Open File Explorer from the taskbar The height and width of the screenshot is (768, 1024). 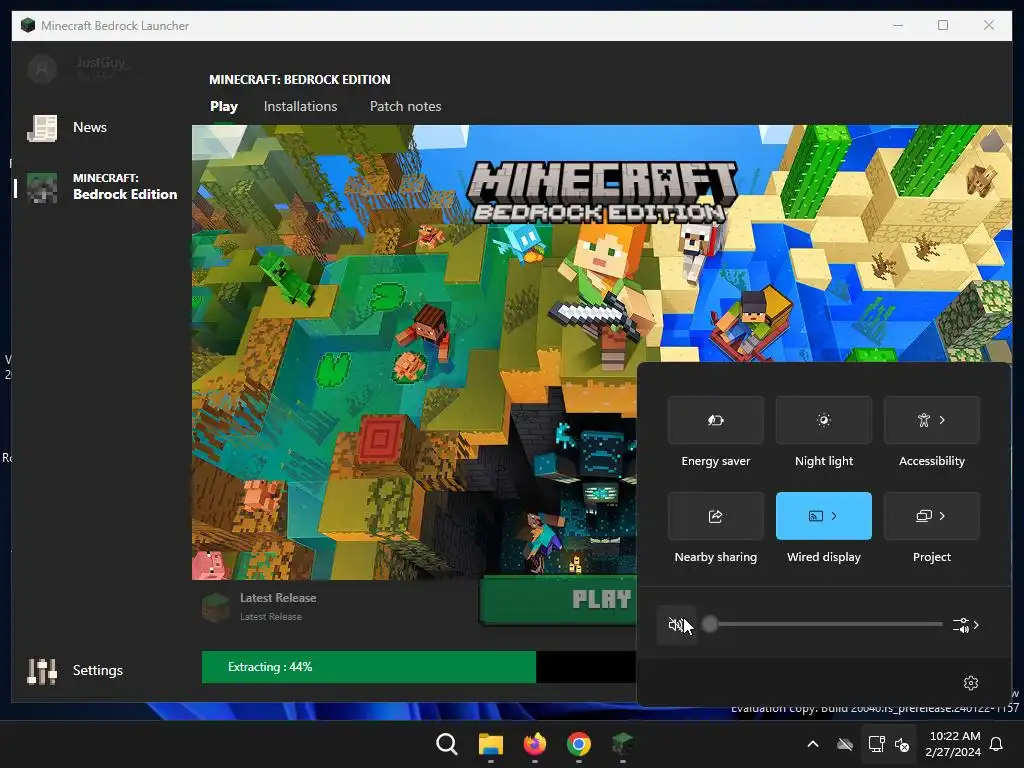pyautogui.click(x=490, y=744)
